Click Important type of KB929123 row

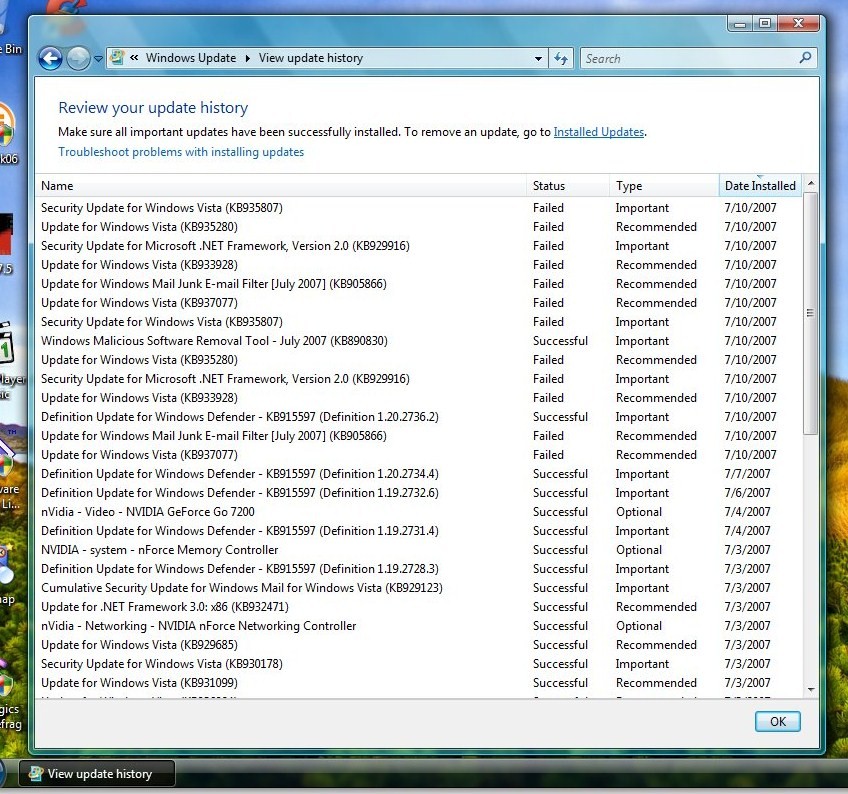[642, 588]
